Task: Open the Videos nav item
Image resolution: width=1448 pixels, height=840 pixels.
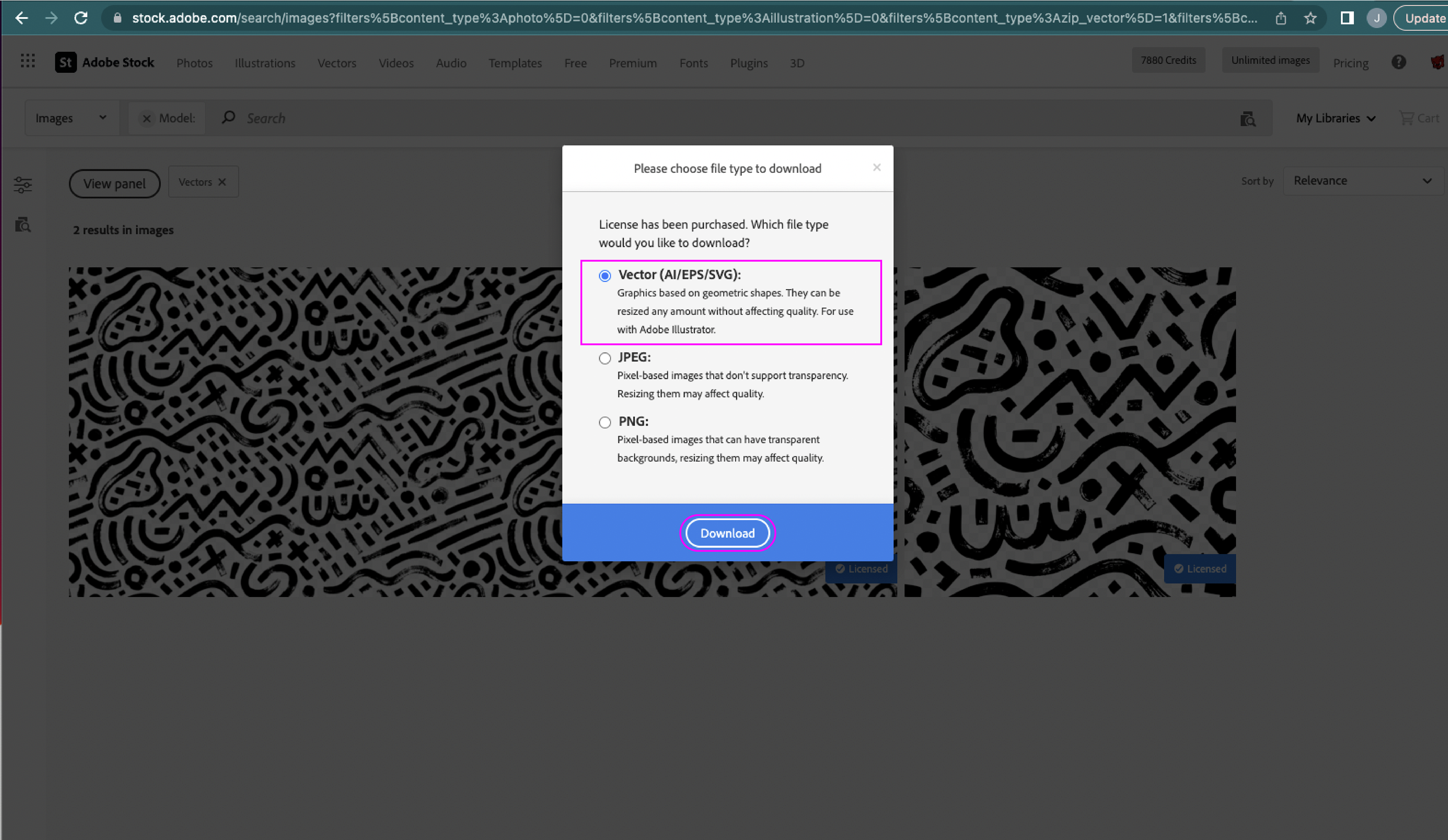Action: (396, 63)
